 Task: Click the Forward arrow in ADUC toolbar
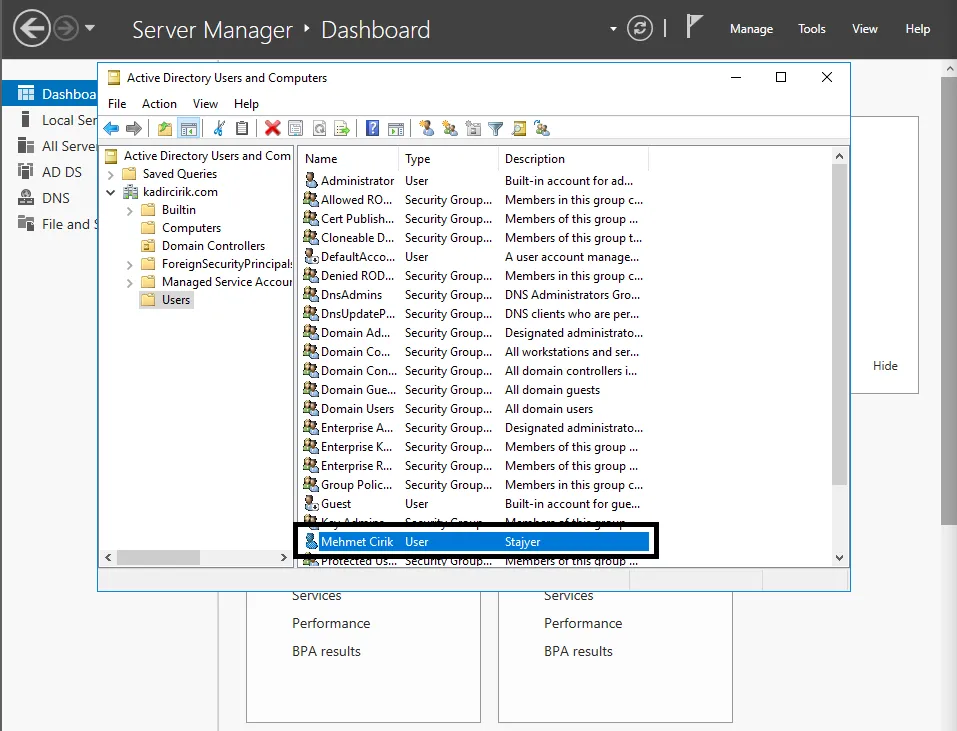pyautogui.click(x=134, y=129)
